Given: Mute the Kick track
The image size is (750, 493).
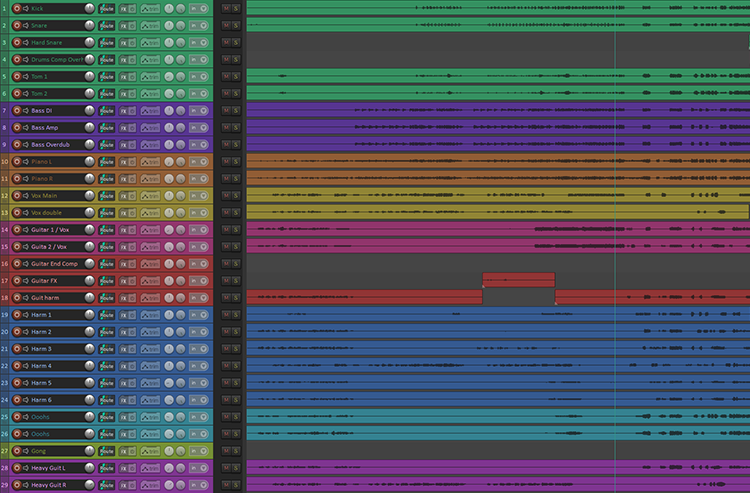Looking at the screenshot, I should [x=226, y=9].
